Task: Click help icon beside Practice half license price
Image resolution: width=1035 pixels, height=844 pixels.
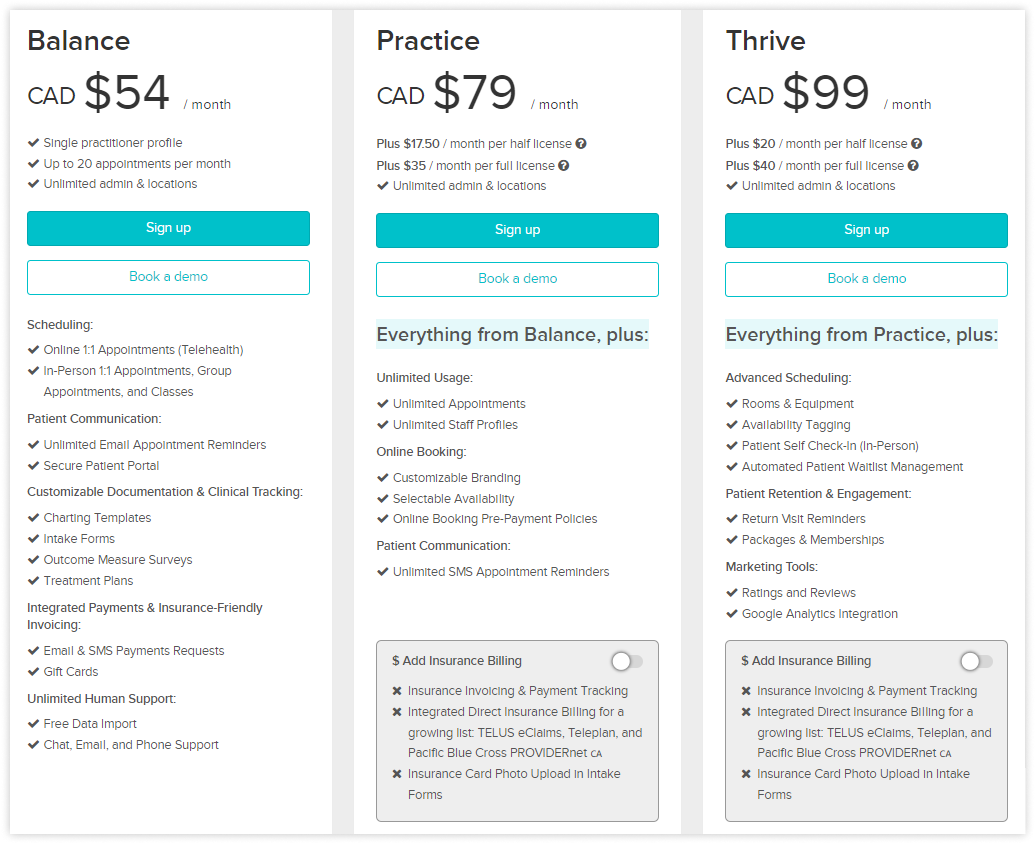Action: pyautogui.click(x=581, y=143)
